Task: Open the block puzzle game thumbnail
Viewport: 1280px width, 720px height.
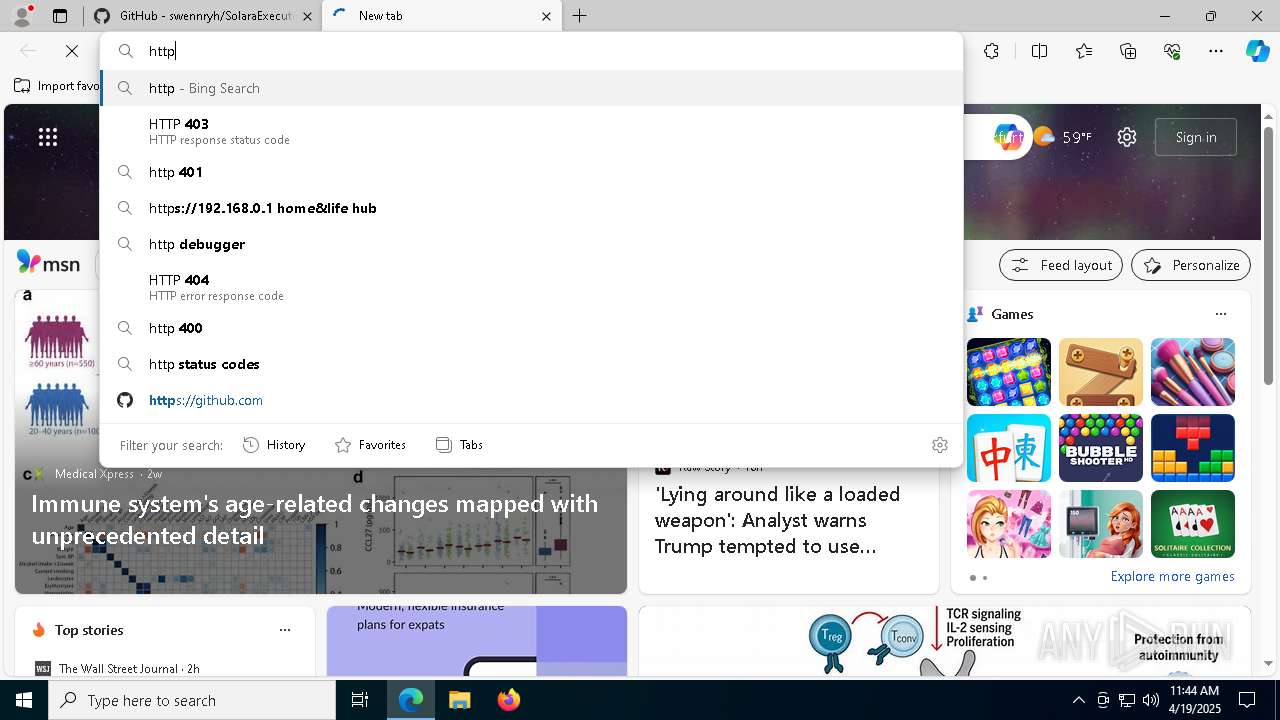Action: click(1193, 448)
